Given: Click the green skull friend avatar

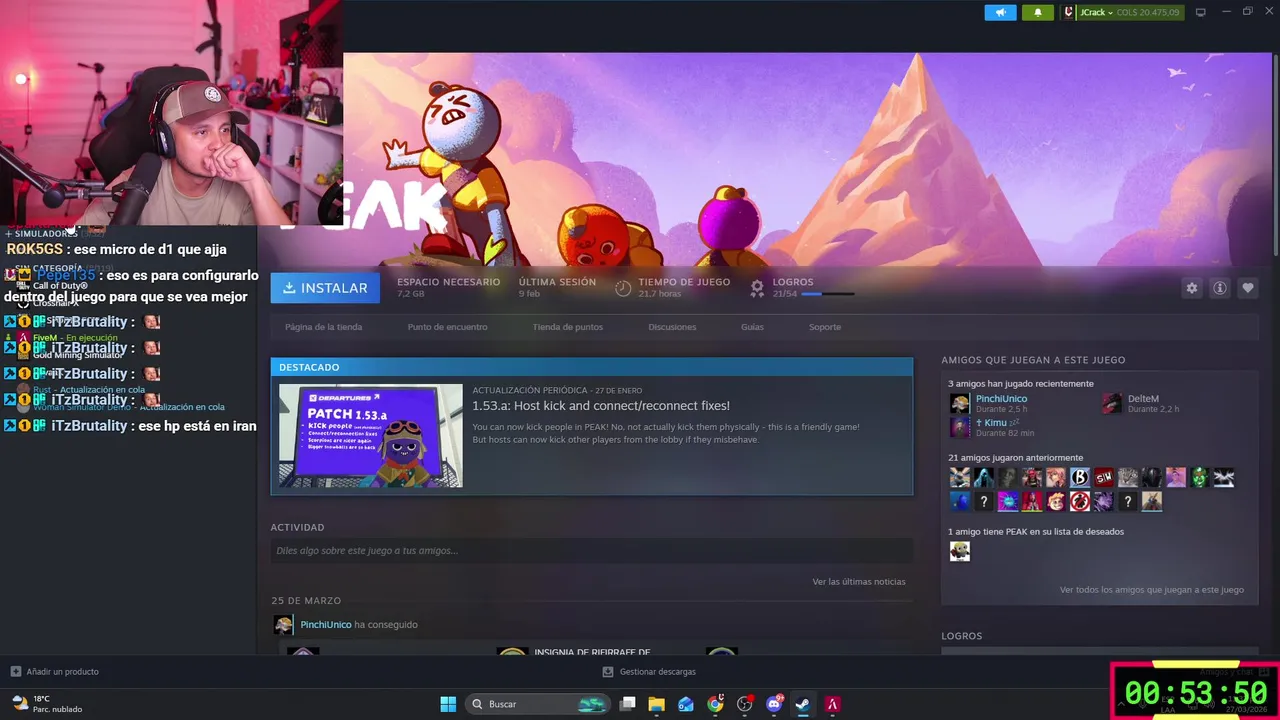Looking at the screenshot, I should click(1200, 478).
